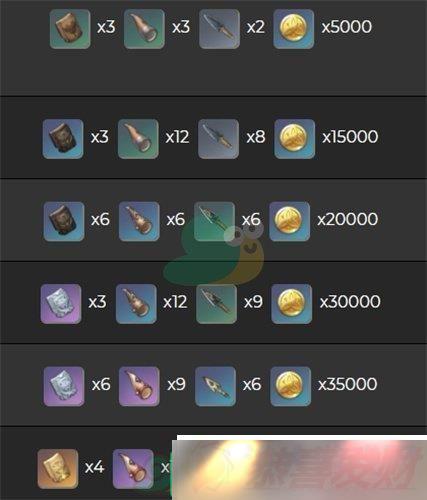Viewport: 427px width, 500px height.
Task: Click the Mora coin icon beside x20000
Action: click(289, 221)
